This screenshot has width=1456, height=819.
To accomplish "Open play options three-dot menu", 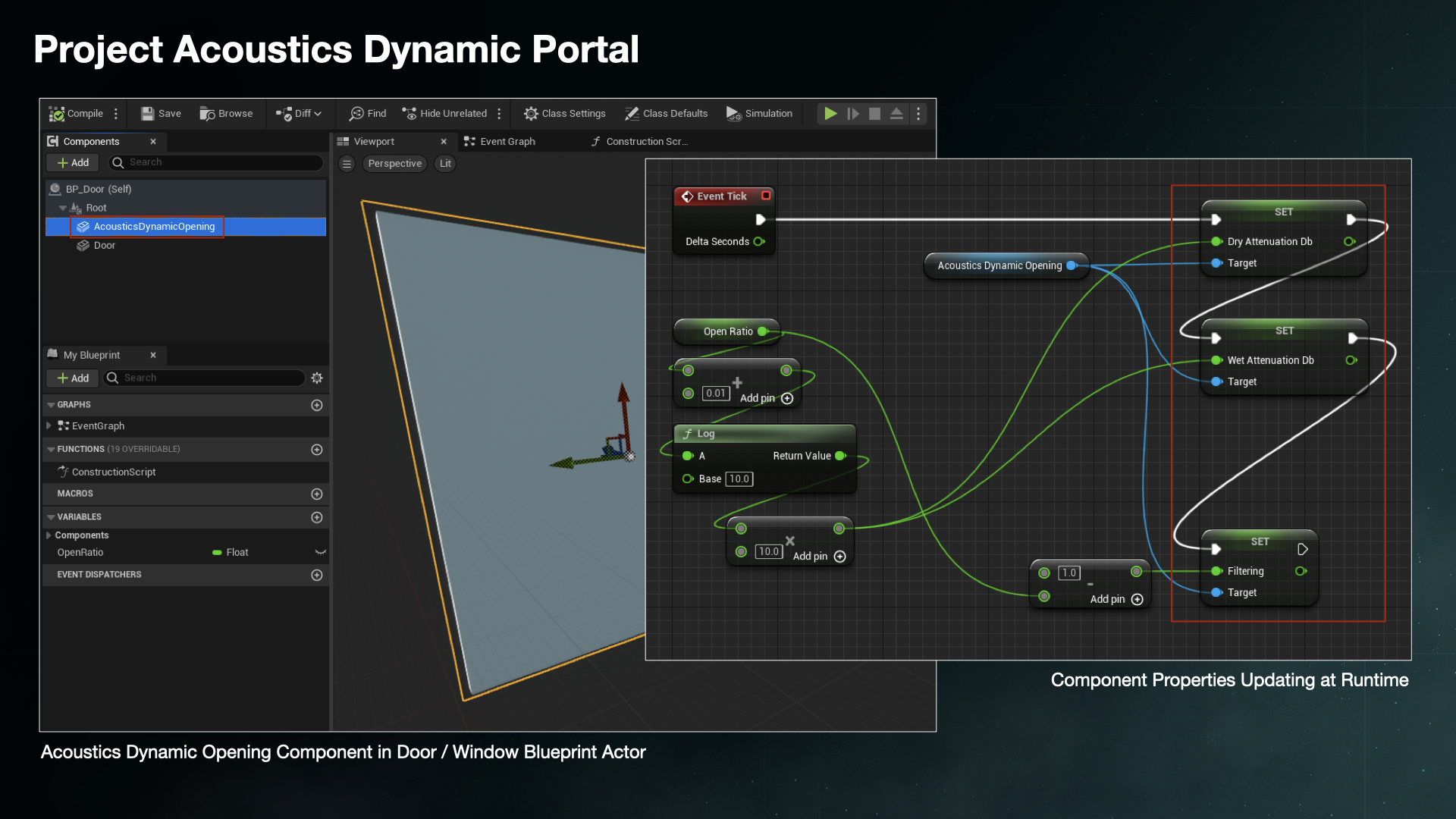I will (918, 114).
